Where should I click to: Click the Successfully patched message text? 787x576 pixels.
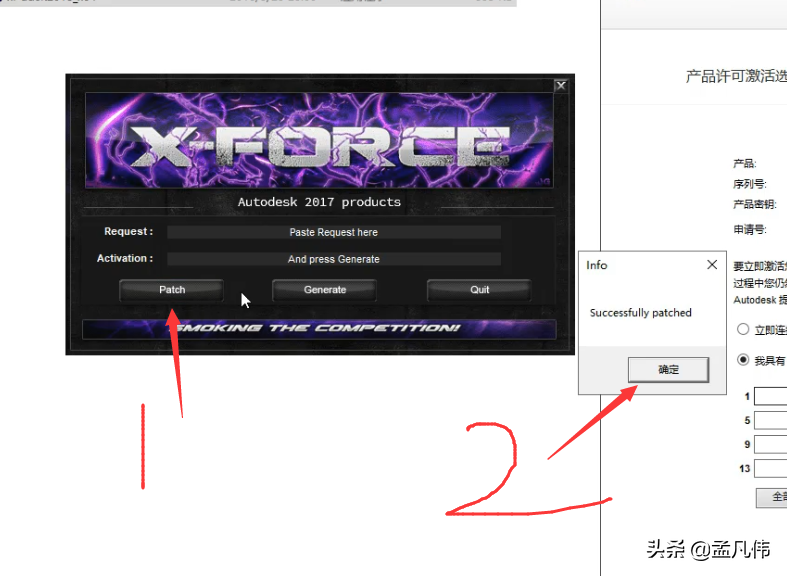[640, 313]
